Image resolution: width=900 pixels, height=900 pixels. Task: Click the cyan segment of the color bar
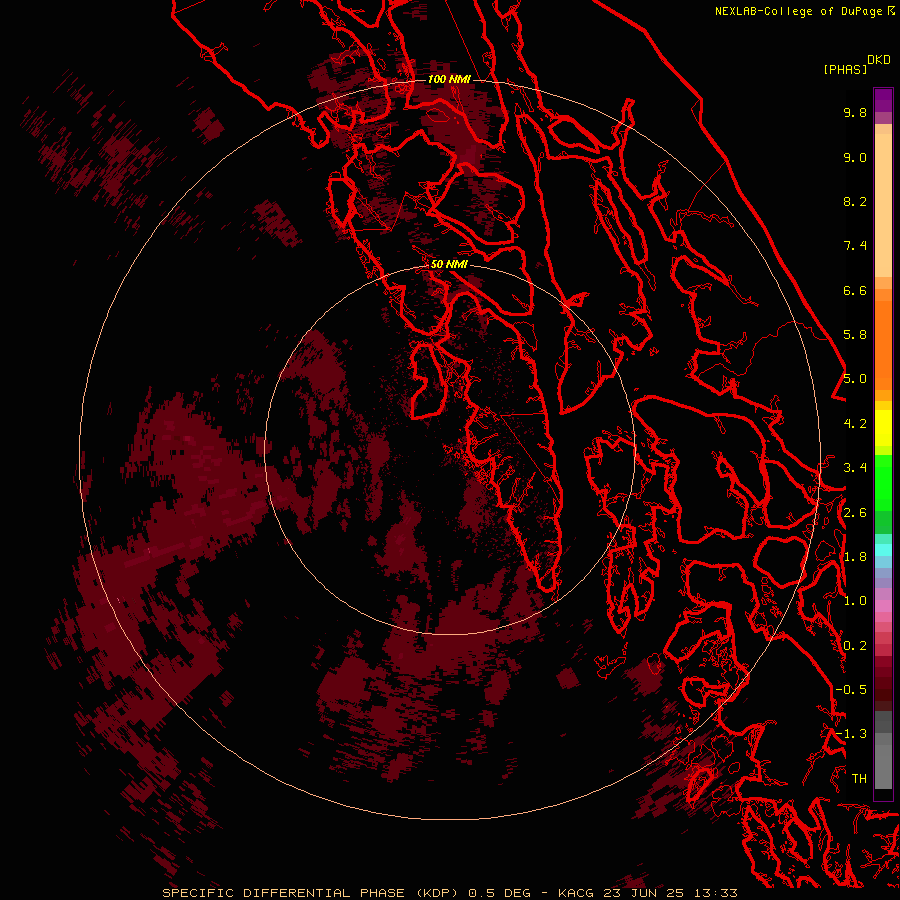883,549
